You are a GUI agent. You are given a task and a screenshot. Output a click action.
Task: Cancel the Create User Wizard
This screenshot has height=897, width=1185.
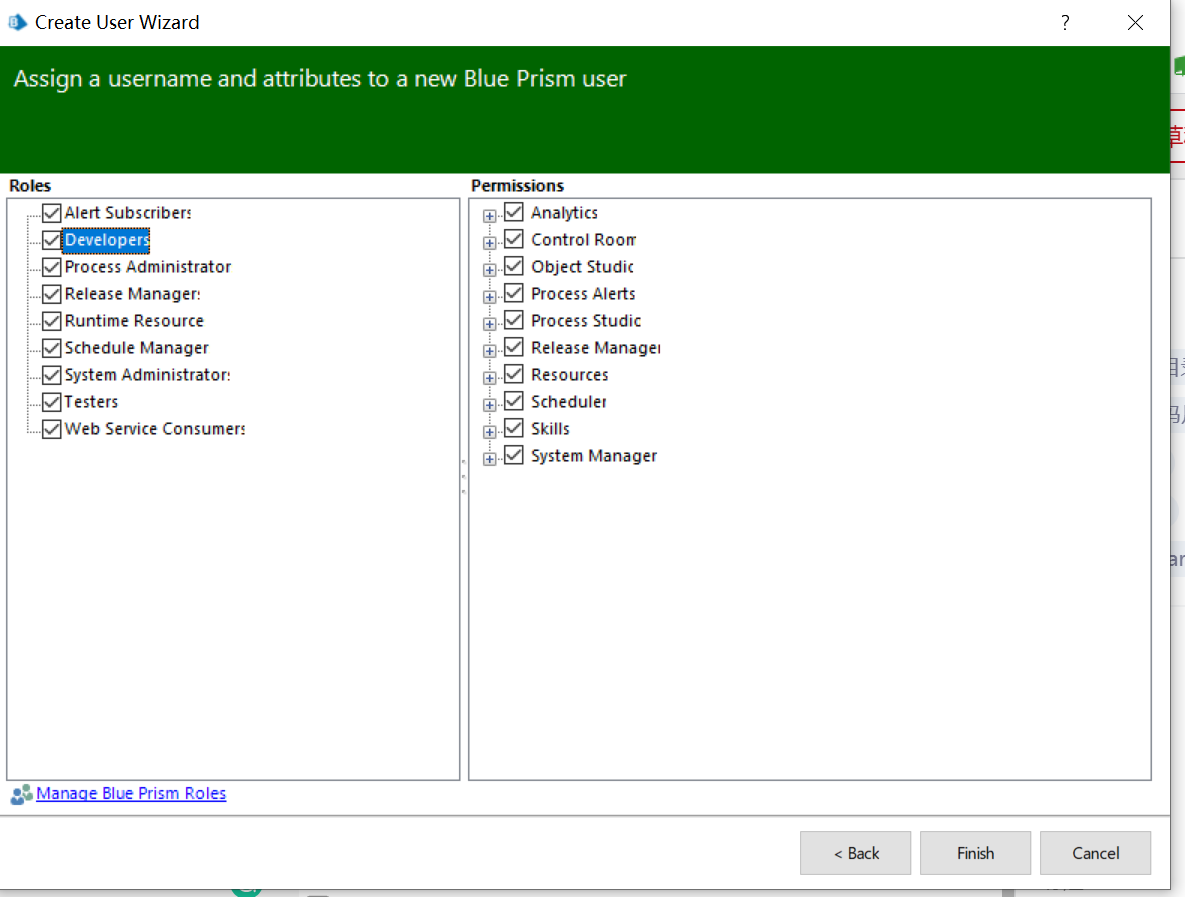click(1095, 853)
